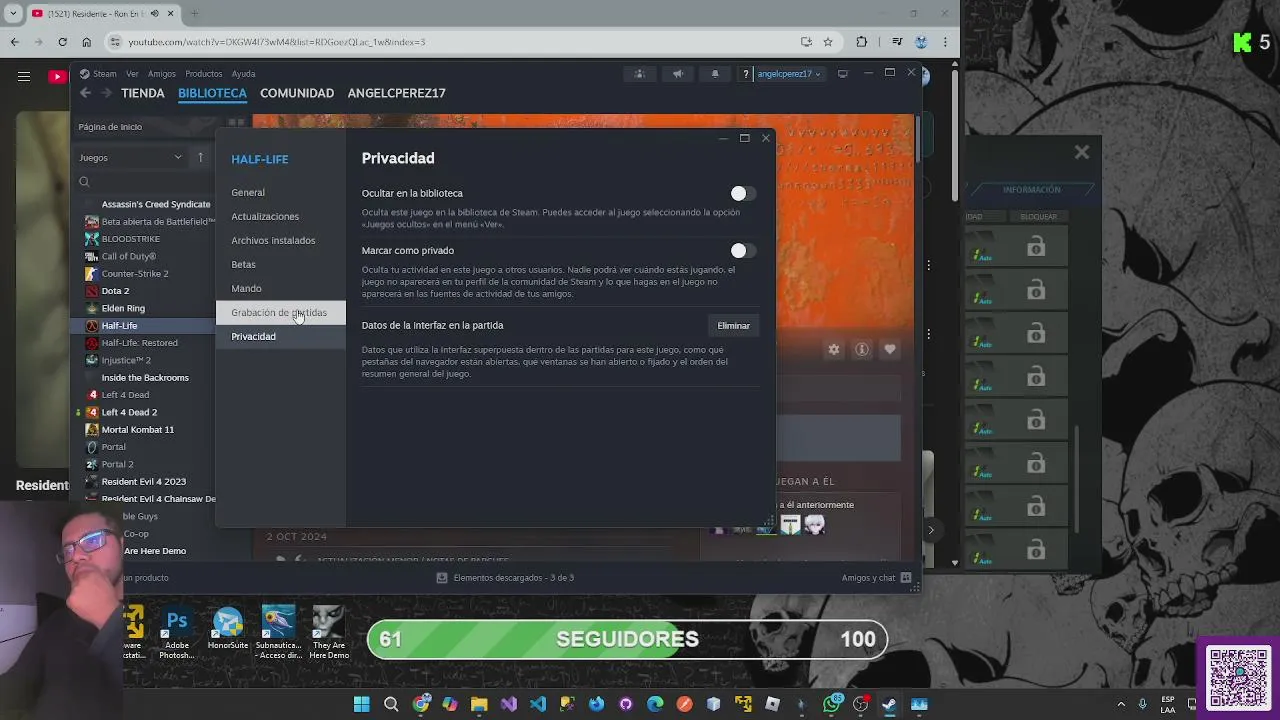Reload the Chrome page
The height and width of the screenshot is (720, 1280).
[62, 42]
